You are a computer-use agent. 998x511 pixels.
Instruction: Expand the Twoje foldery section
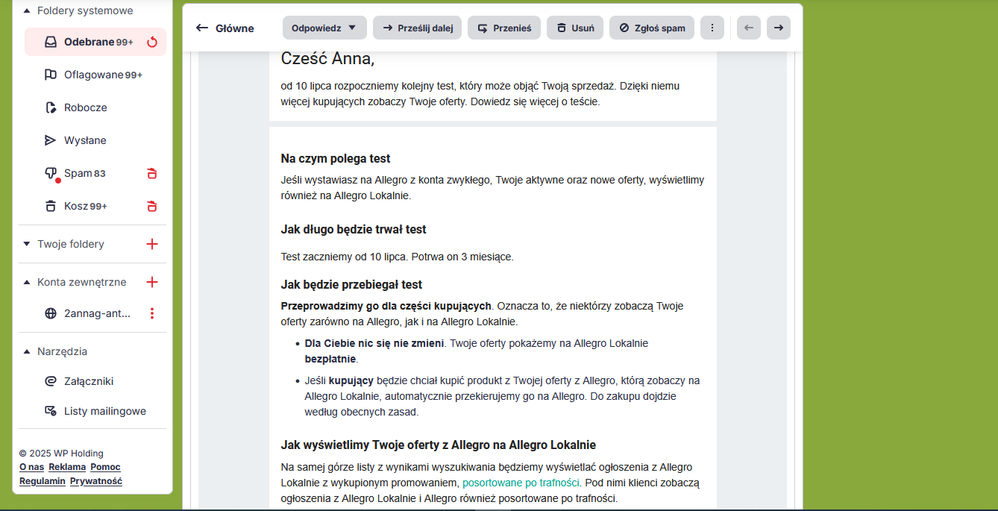point(27,244)
